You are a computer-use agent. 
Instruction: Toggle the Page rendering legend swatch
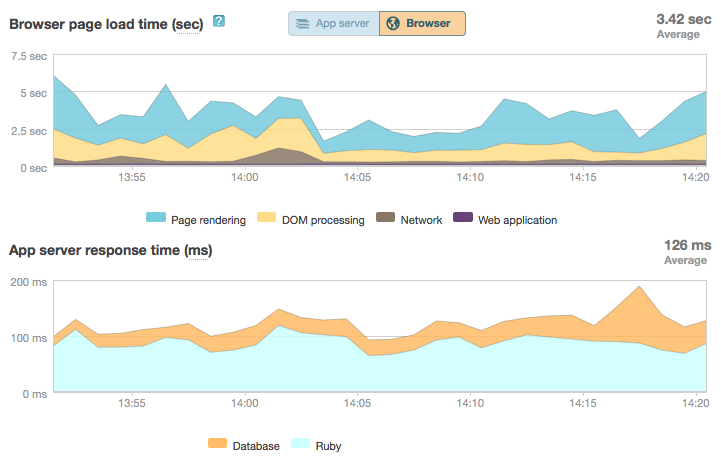[x=156, y=218]
